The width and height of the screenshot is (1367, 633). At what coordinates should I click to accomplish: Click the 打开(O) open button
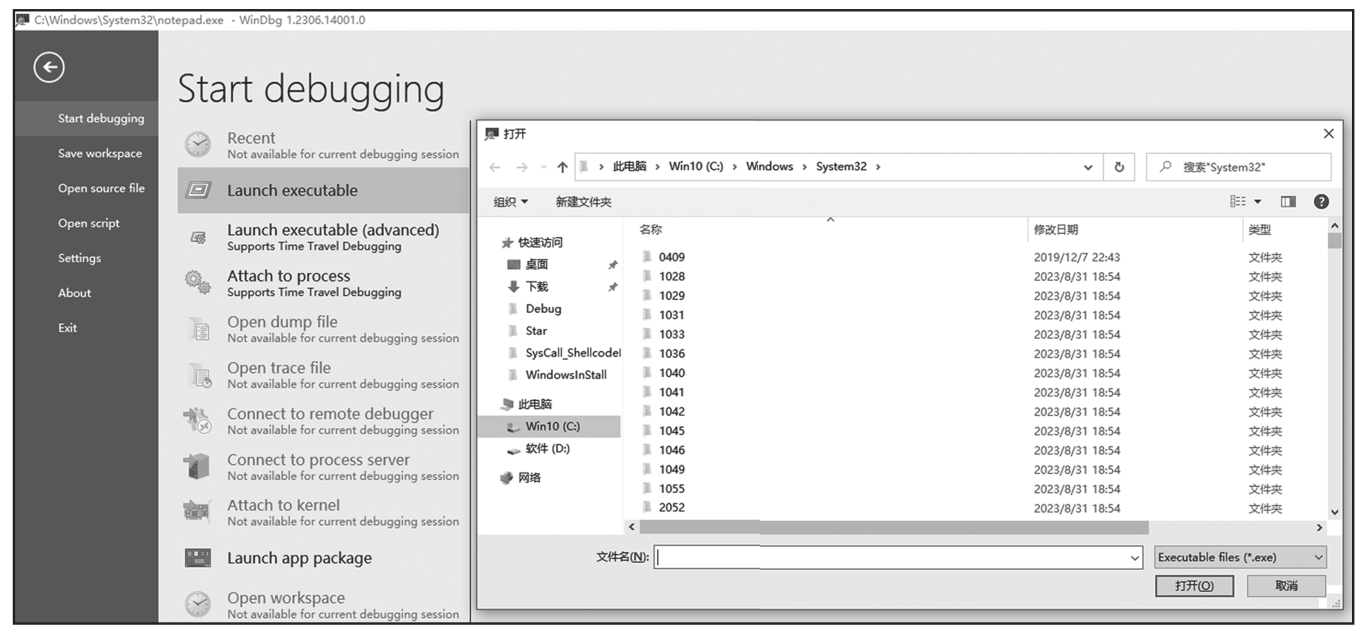(1194, 586)
